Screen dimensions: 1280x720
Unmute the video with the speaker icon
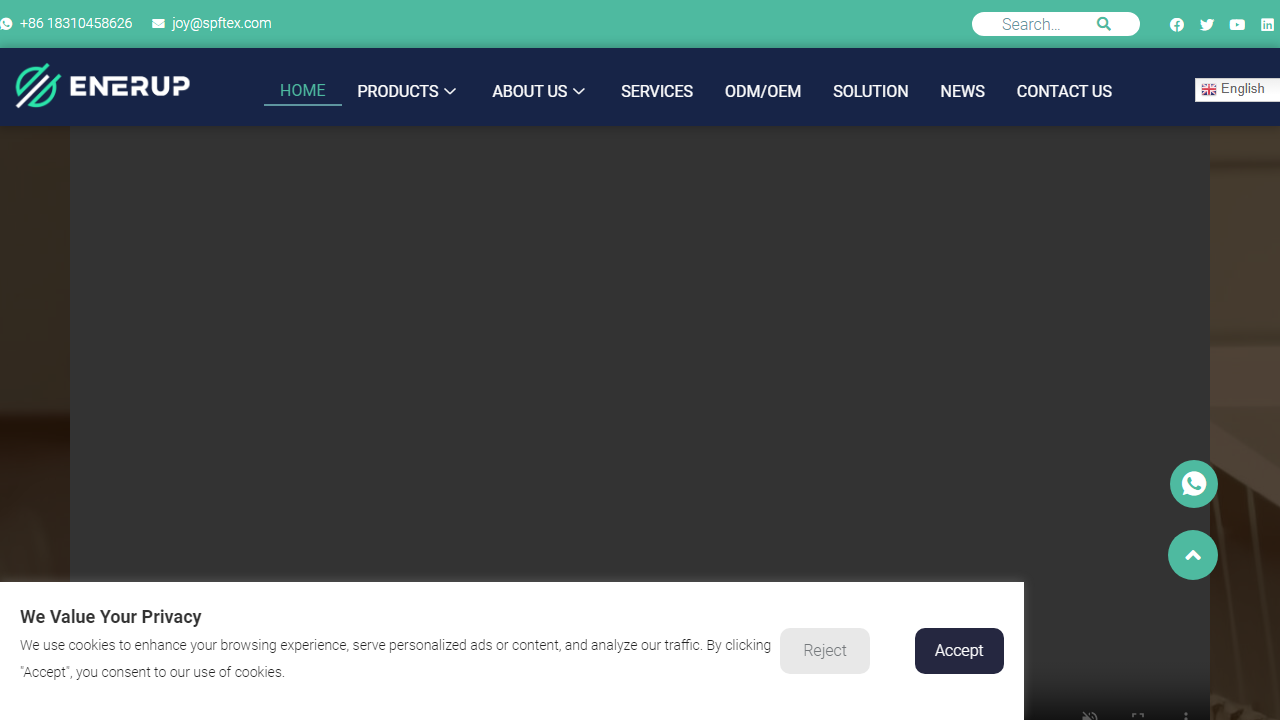(x=1090, y=715)
